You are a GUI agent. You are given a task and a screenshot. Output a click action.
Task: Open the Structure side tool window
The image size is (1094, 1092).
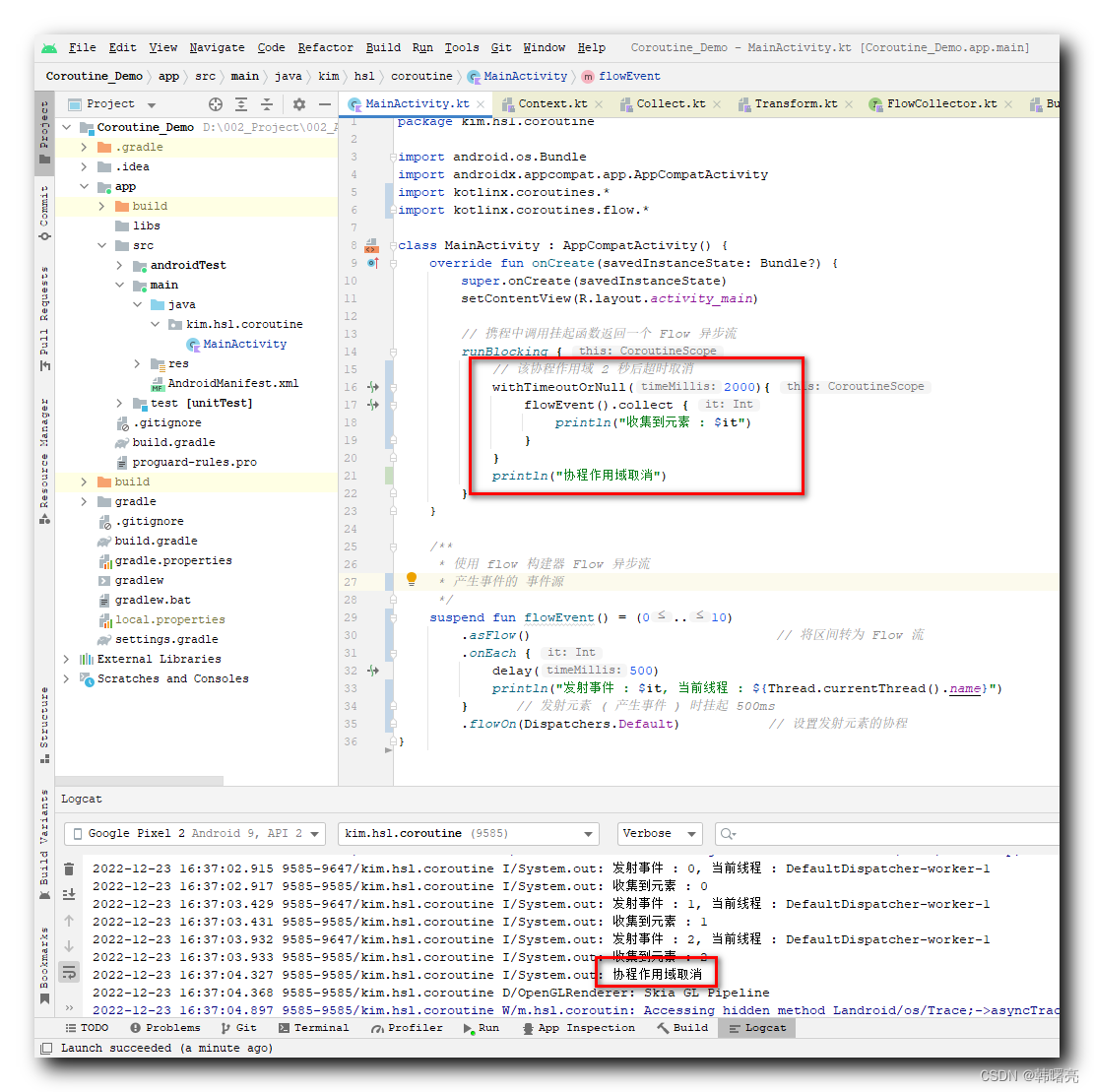point(44,725)
